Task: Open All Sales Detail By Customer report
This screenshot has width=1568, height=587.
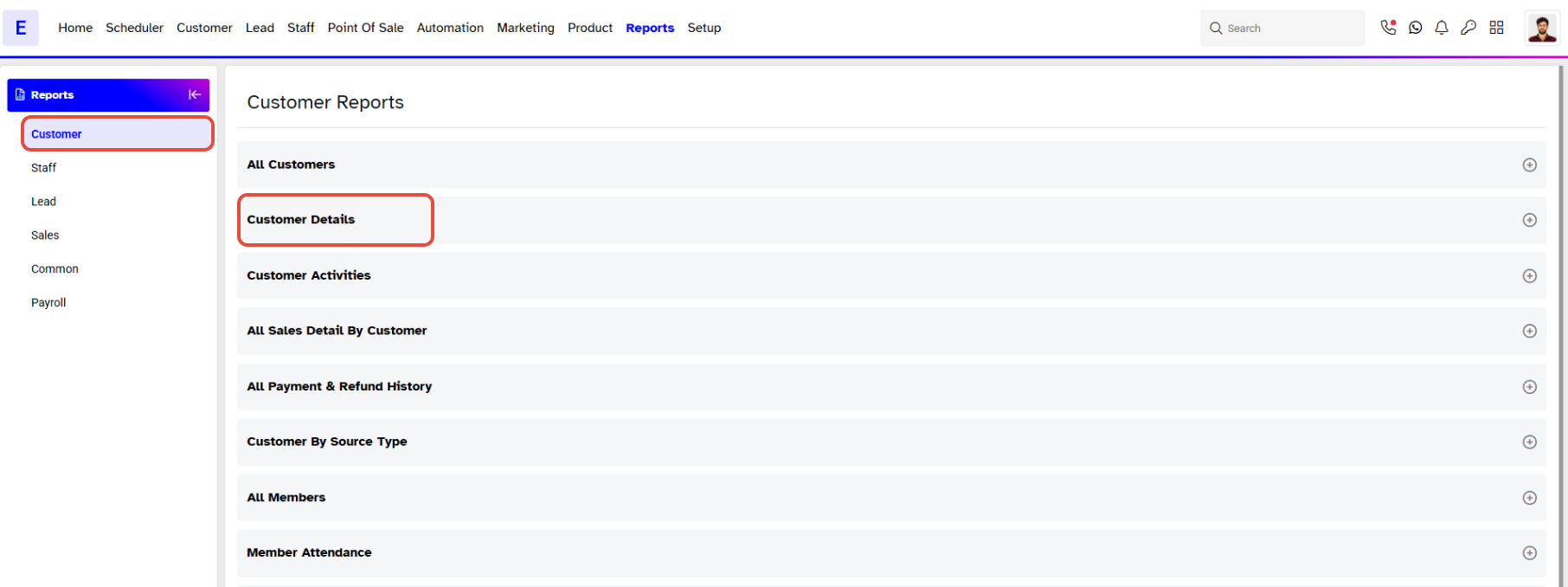Action: tap(891, 331)
